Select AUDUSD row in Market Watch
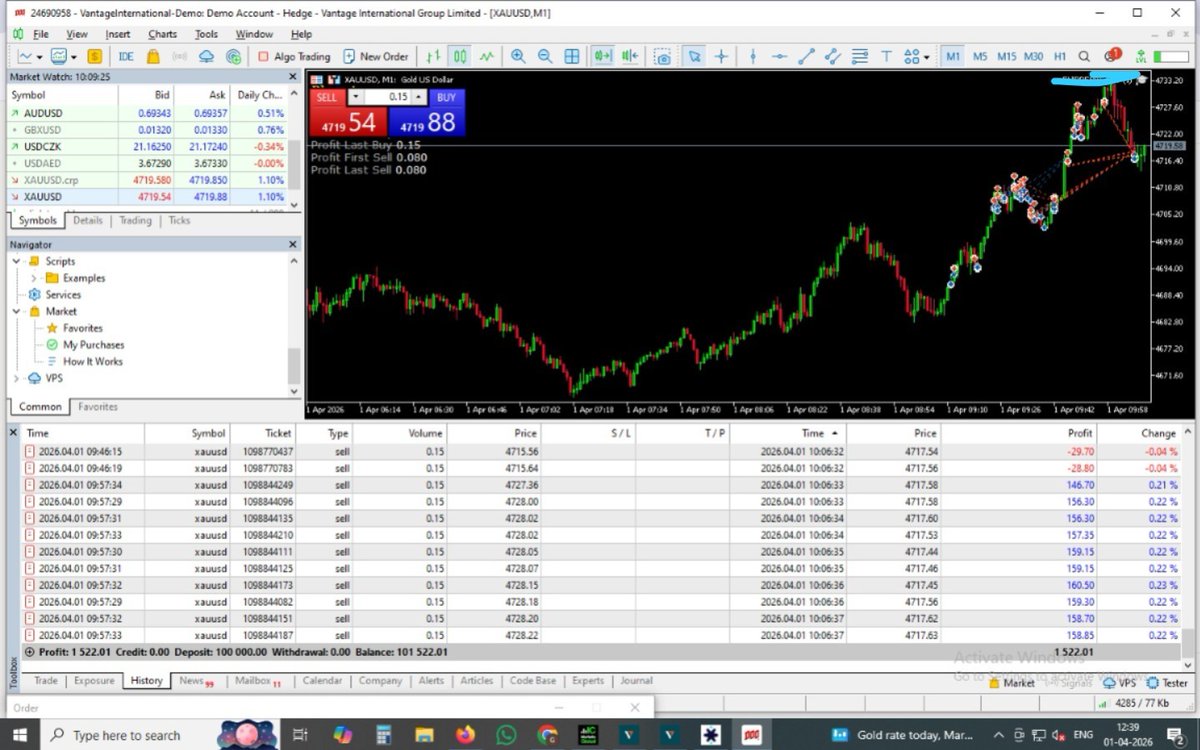 click(149, 113)
